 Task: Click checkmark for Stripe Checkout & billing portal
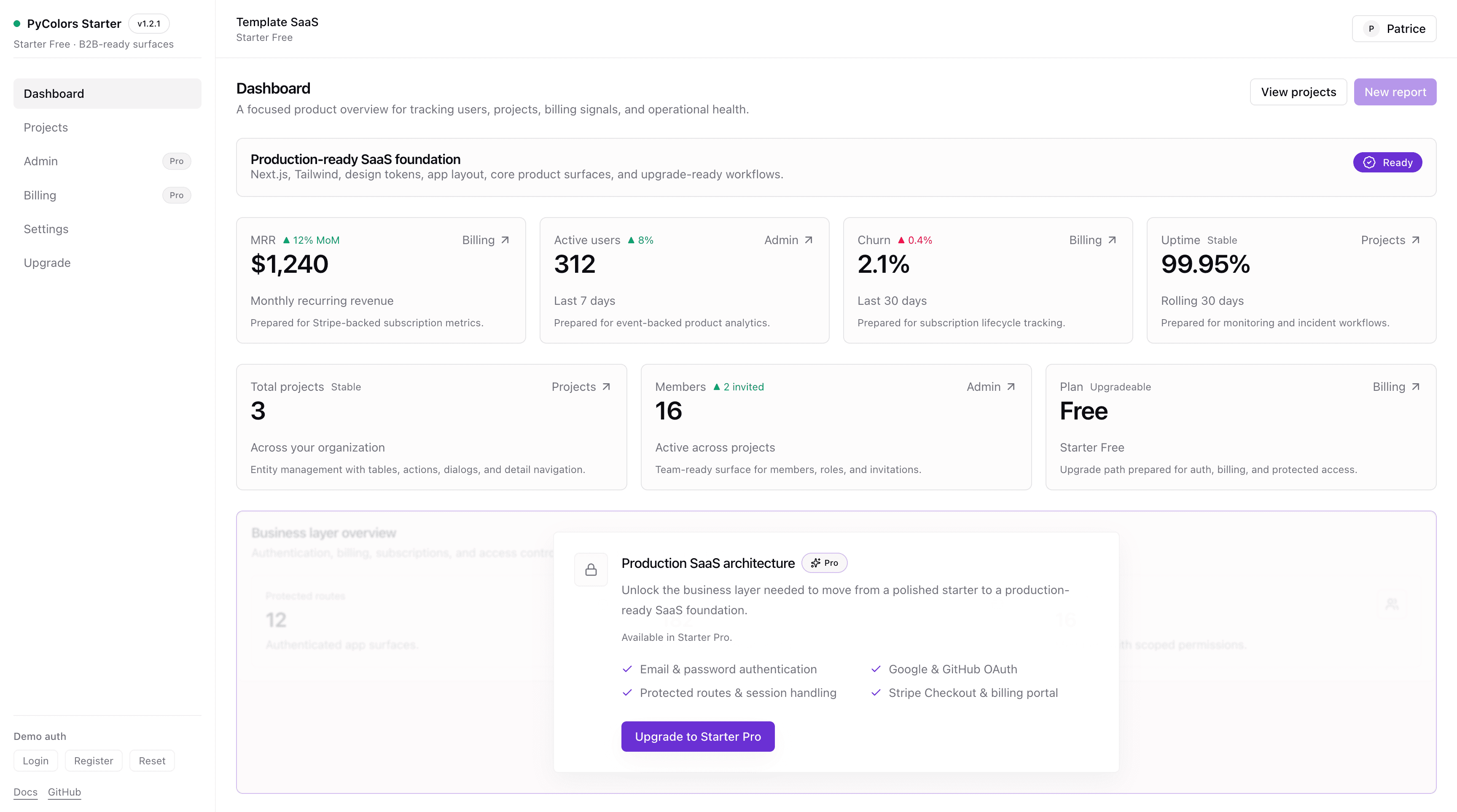click(x=876, y=693)
